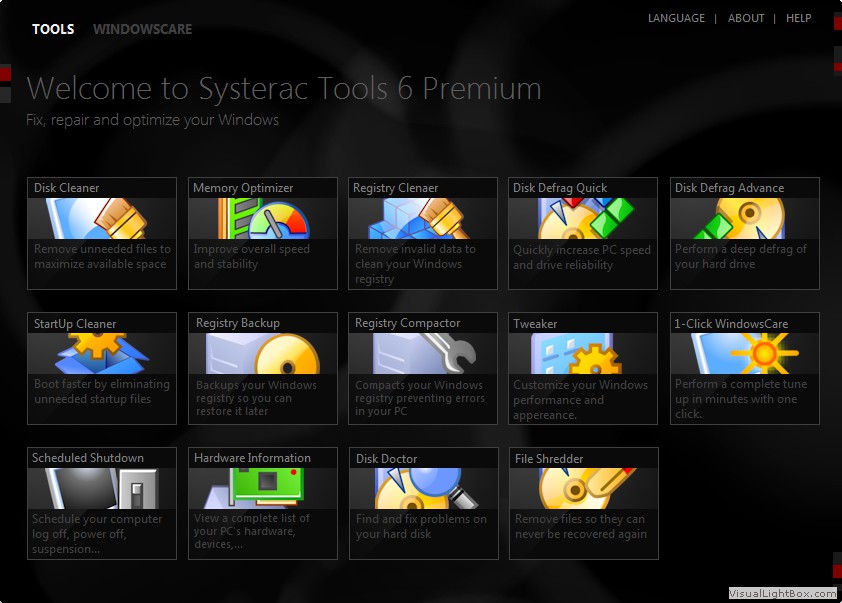View Hardware Information
The image size is (842, 603).
262,502
